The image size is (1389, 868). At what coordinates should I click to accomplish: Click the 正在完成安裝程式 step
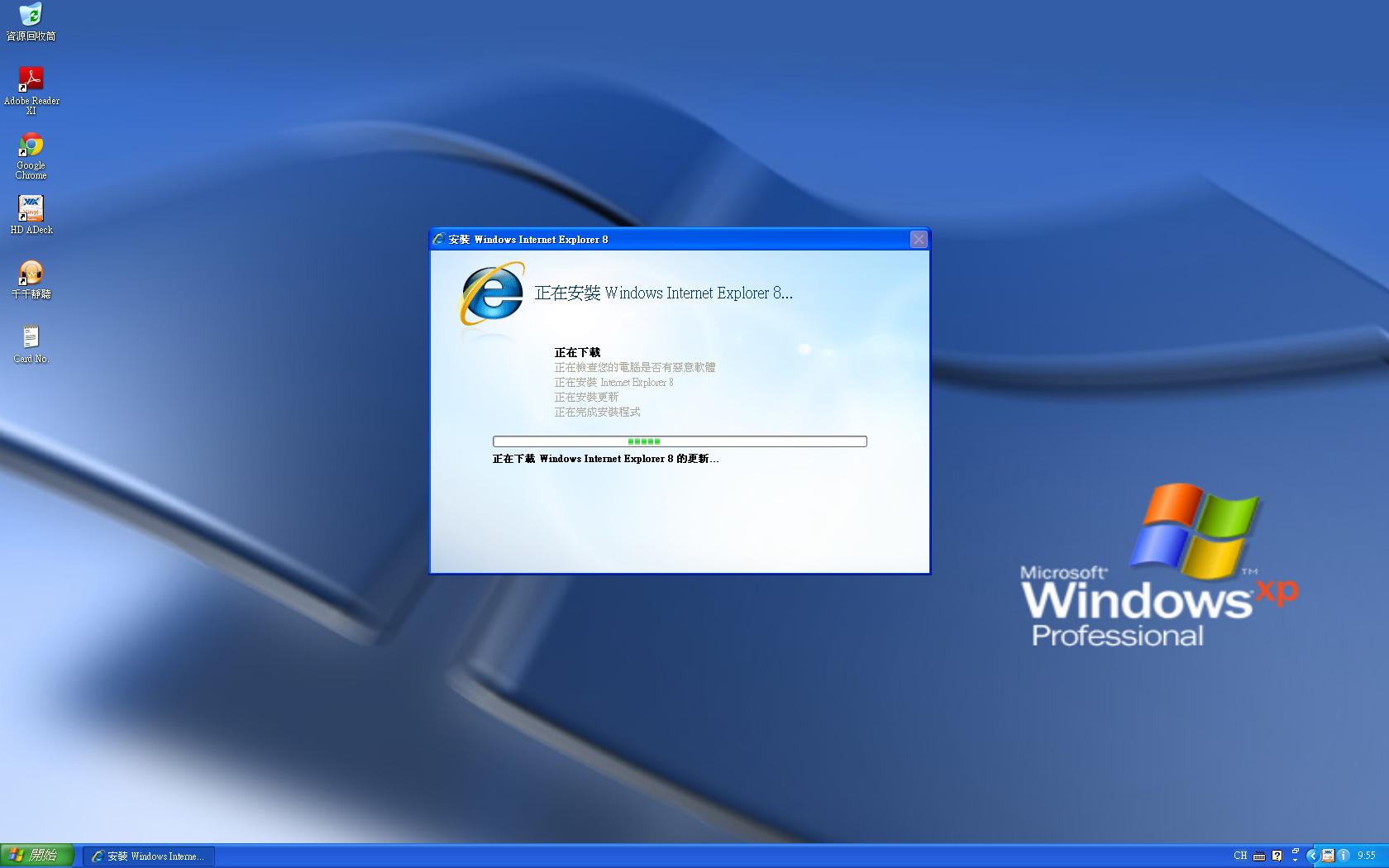pyautogui.click(x=597, y=412)
